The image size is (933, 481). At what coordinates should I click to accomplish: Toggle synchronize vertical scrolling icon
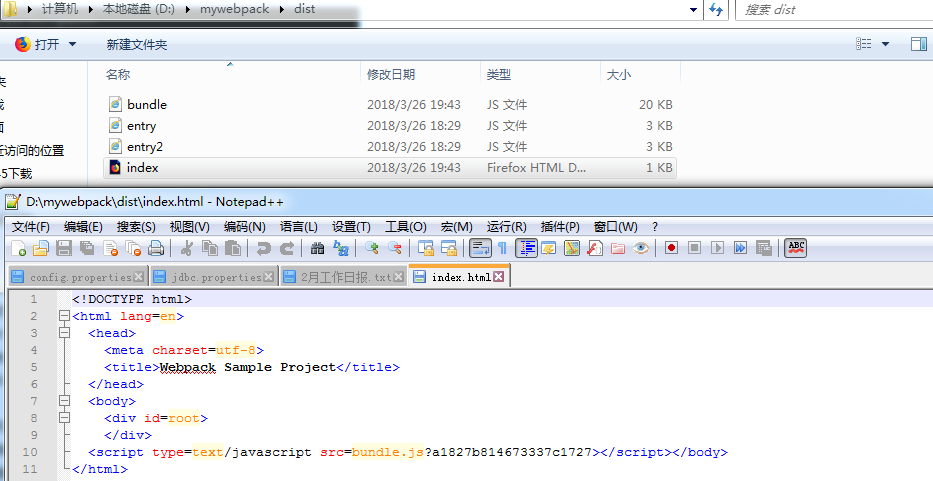tap(425, 248)
